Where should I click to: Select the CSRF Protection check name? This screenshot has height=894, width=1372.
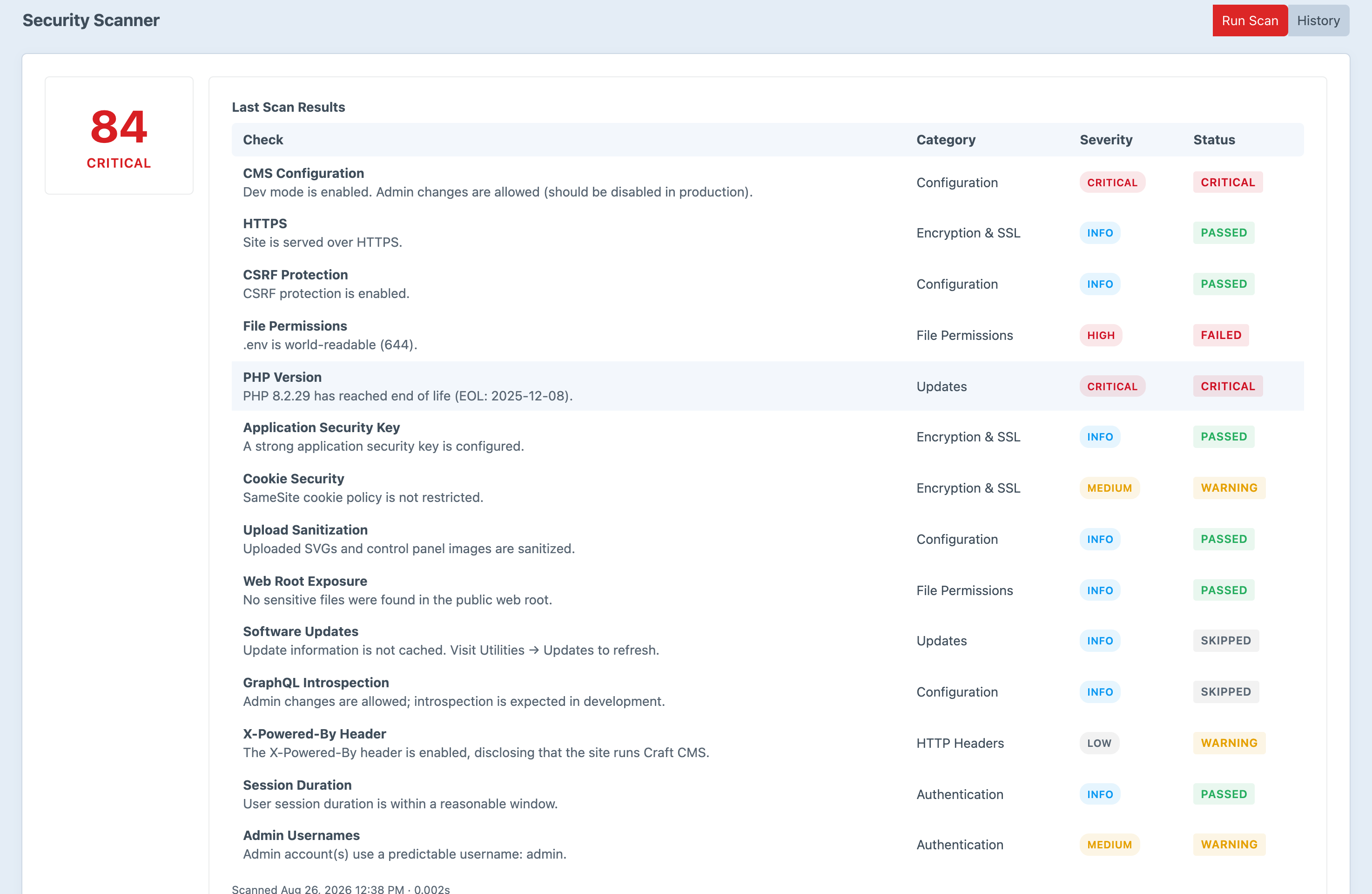295,275
